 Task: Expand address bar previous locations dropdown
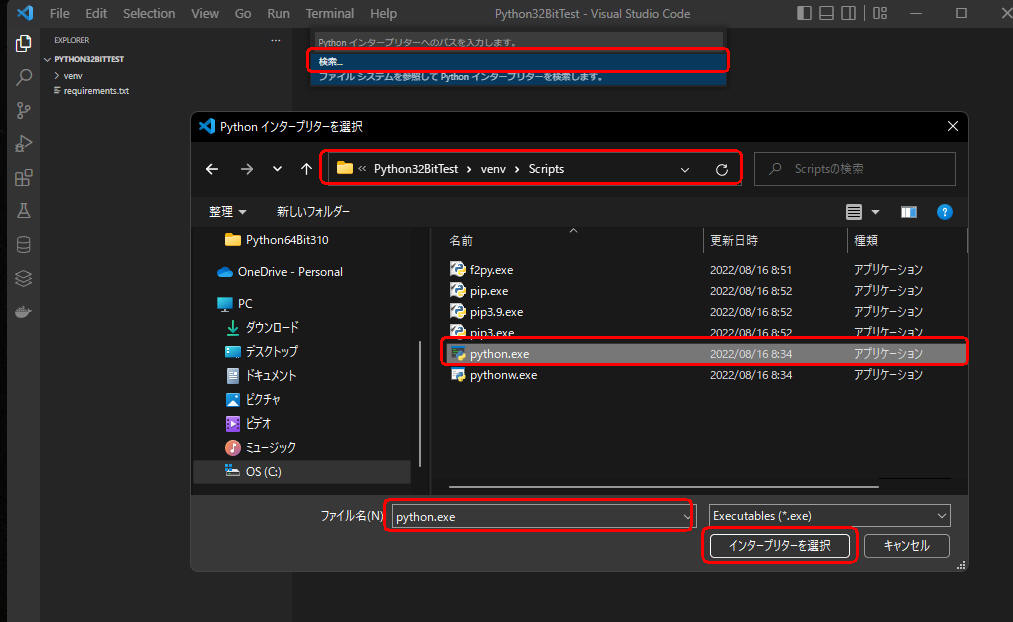[685, 170]
